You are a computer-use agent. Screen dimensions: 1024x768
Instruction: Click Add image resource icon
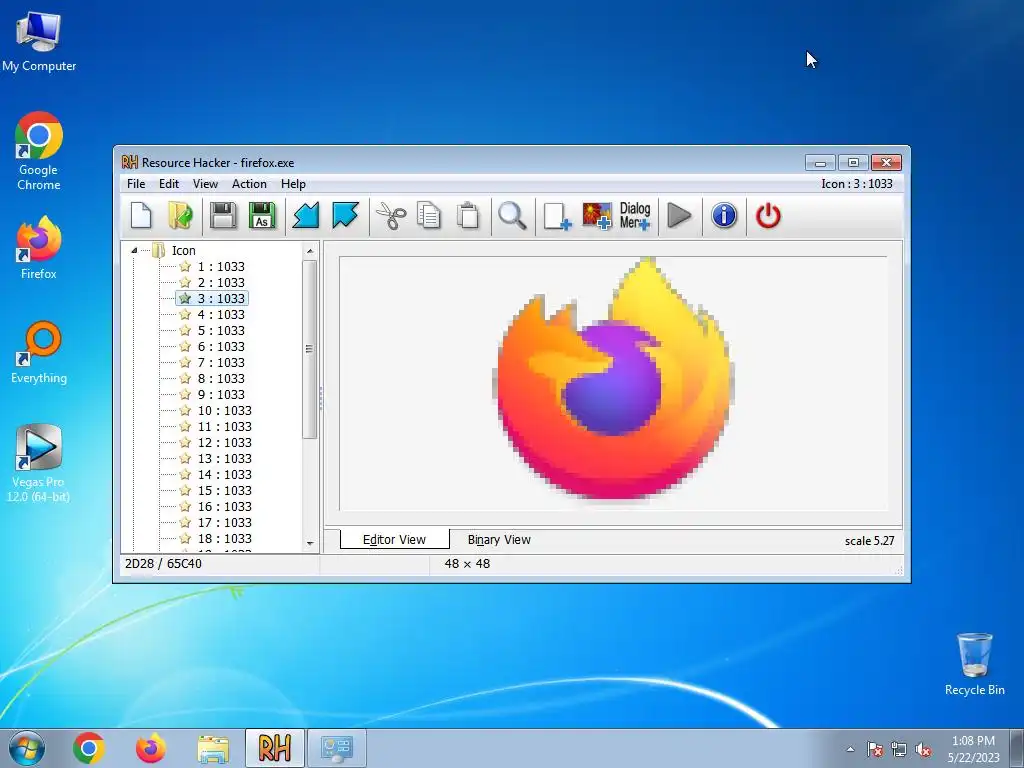(597, 216)
